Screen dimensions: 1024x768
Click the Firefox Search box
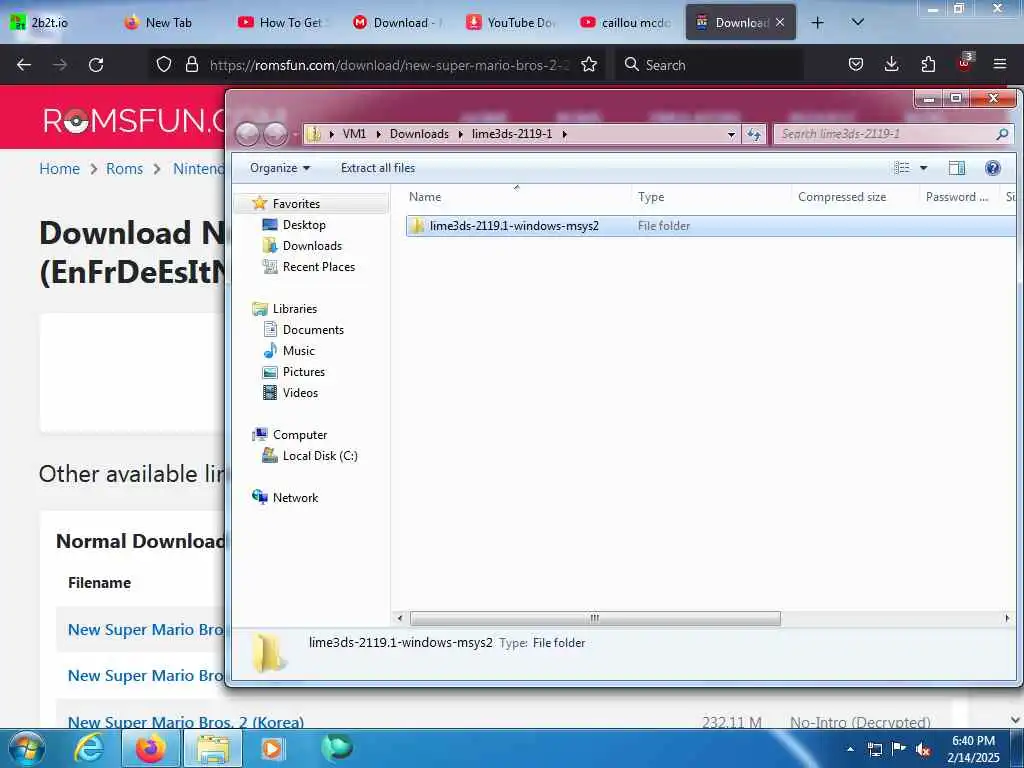(709, 65)
